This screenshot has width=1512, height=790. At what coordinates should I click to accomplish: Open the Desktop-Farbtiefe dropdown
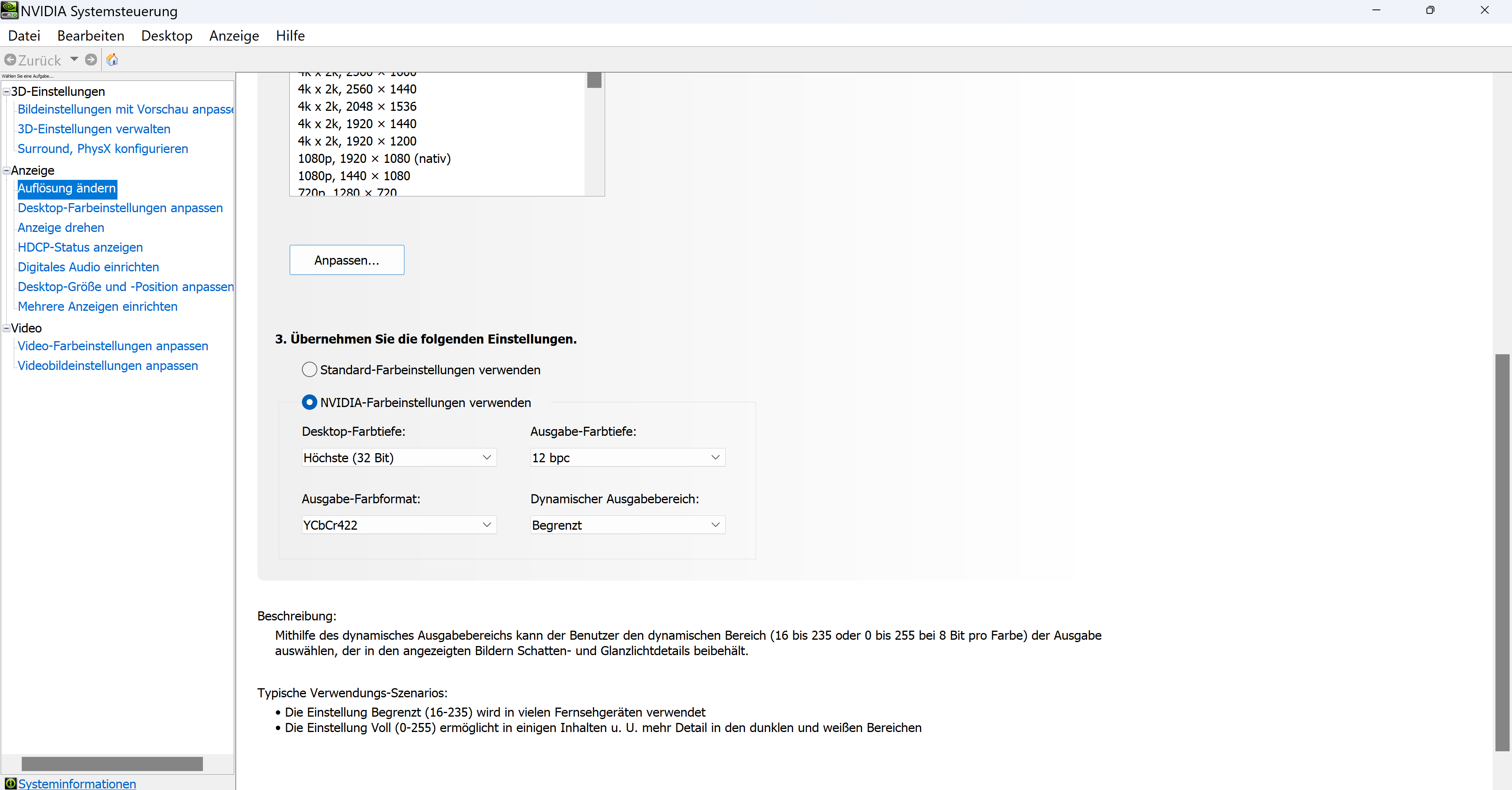click(398, 458)
